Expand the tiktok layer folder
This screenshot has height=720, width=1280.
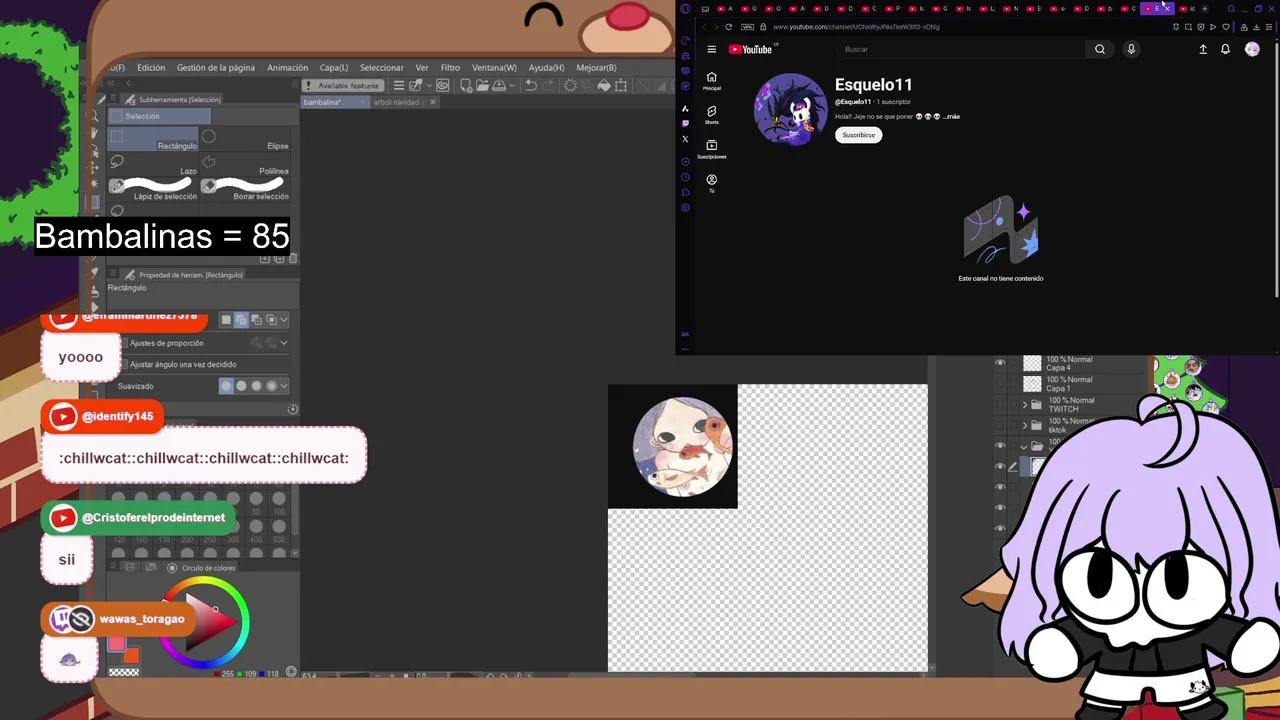pos(1025,426)
